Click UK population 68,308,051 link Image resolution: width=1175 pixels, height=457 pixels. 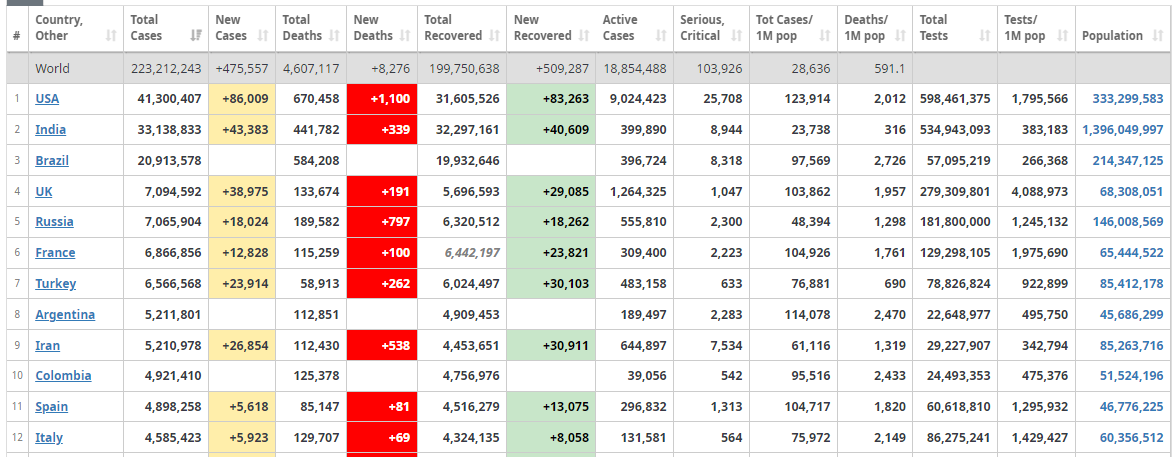click(x=1131, y=191)
